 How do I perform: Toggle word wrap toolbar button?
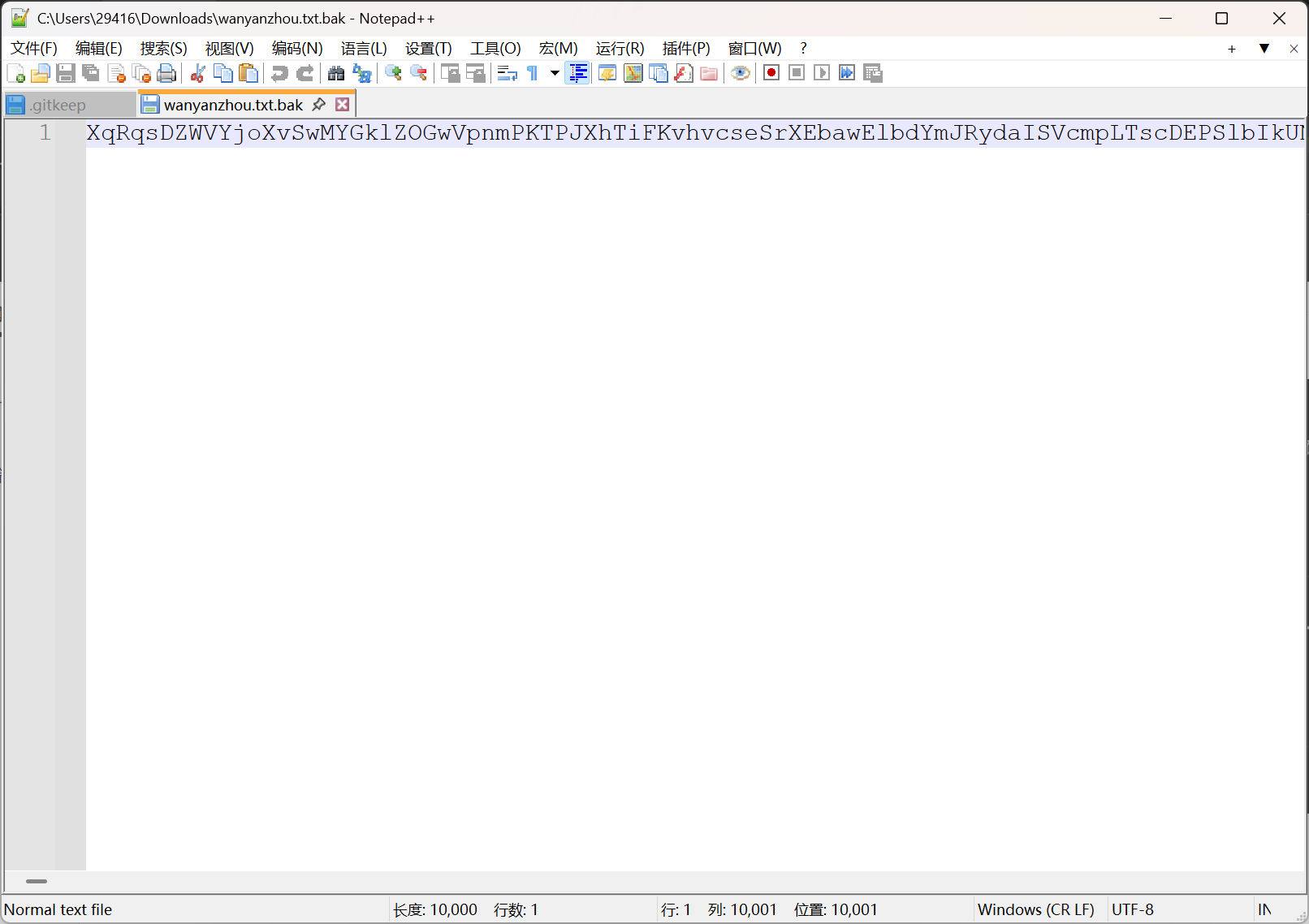[507, 74]
